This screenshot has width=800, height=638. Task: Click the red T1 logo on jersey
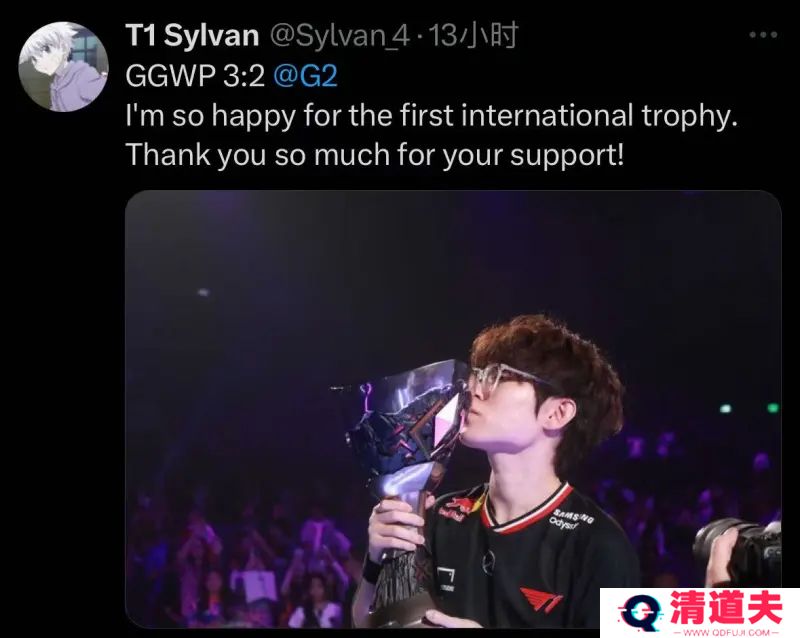coord(541,599)
